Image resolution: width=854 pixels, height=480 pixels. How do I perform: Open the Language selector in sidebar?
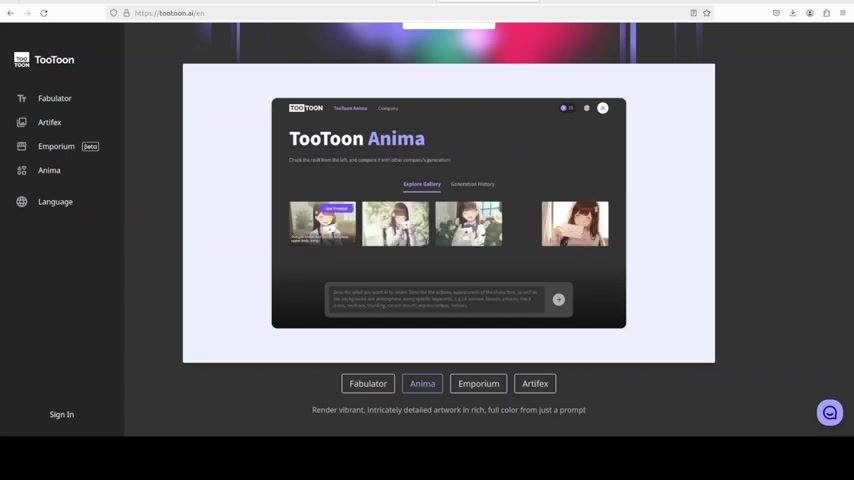click(x=55, y=202)
